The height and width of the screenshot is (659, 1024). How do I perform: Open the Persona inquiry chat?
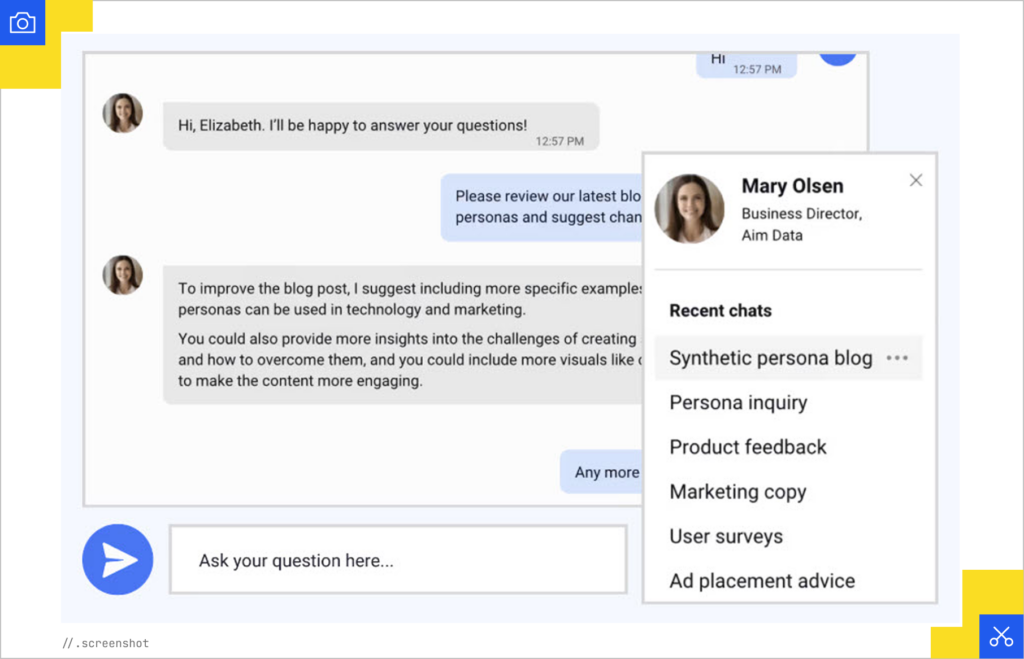tap(738, 402)
